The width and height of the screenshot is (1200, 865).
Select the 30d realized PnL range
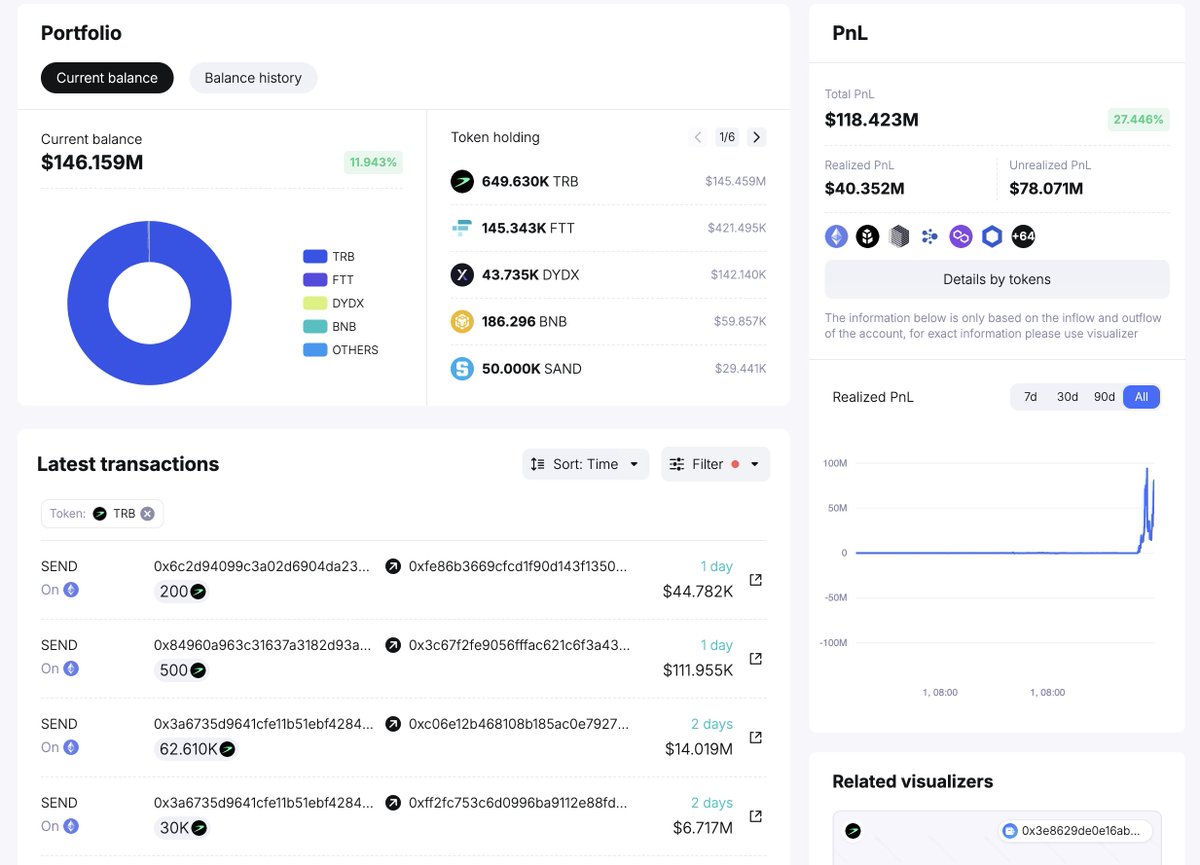[1067, 397]
